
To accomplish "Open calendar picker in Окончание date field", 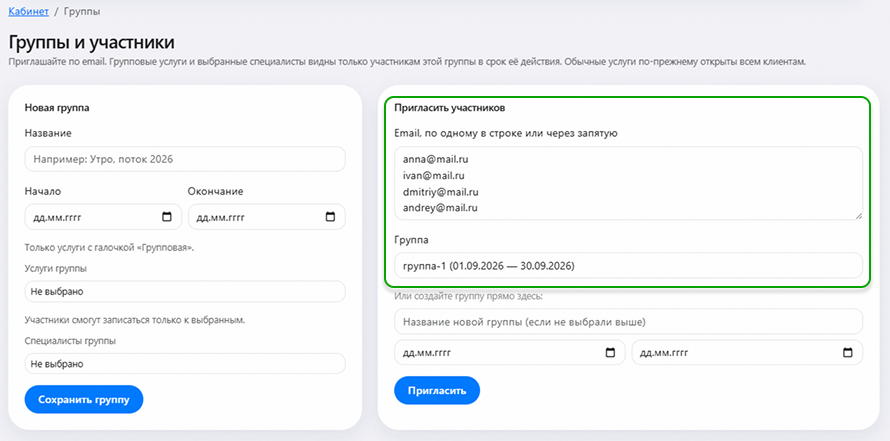I will pos(330,217).
